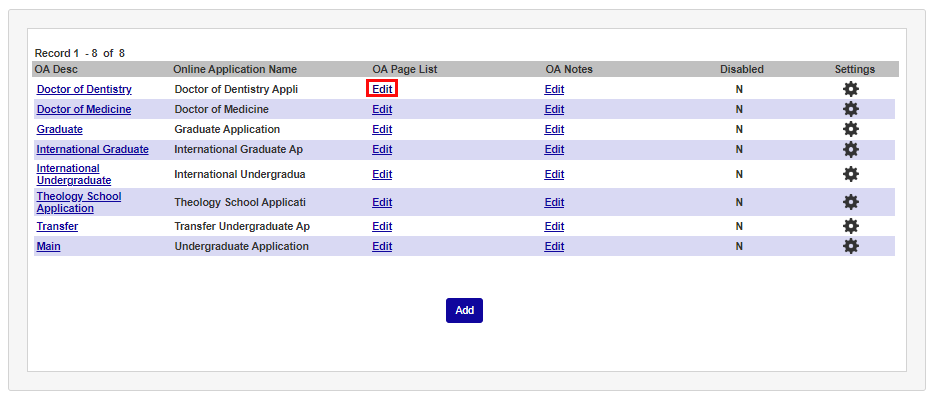Select the 'Undergraduate Application' name cell
936x399 pixels.
[242, 246]
